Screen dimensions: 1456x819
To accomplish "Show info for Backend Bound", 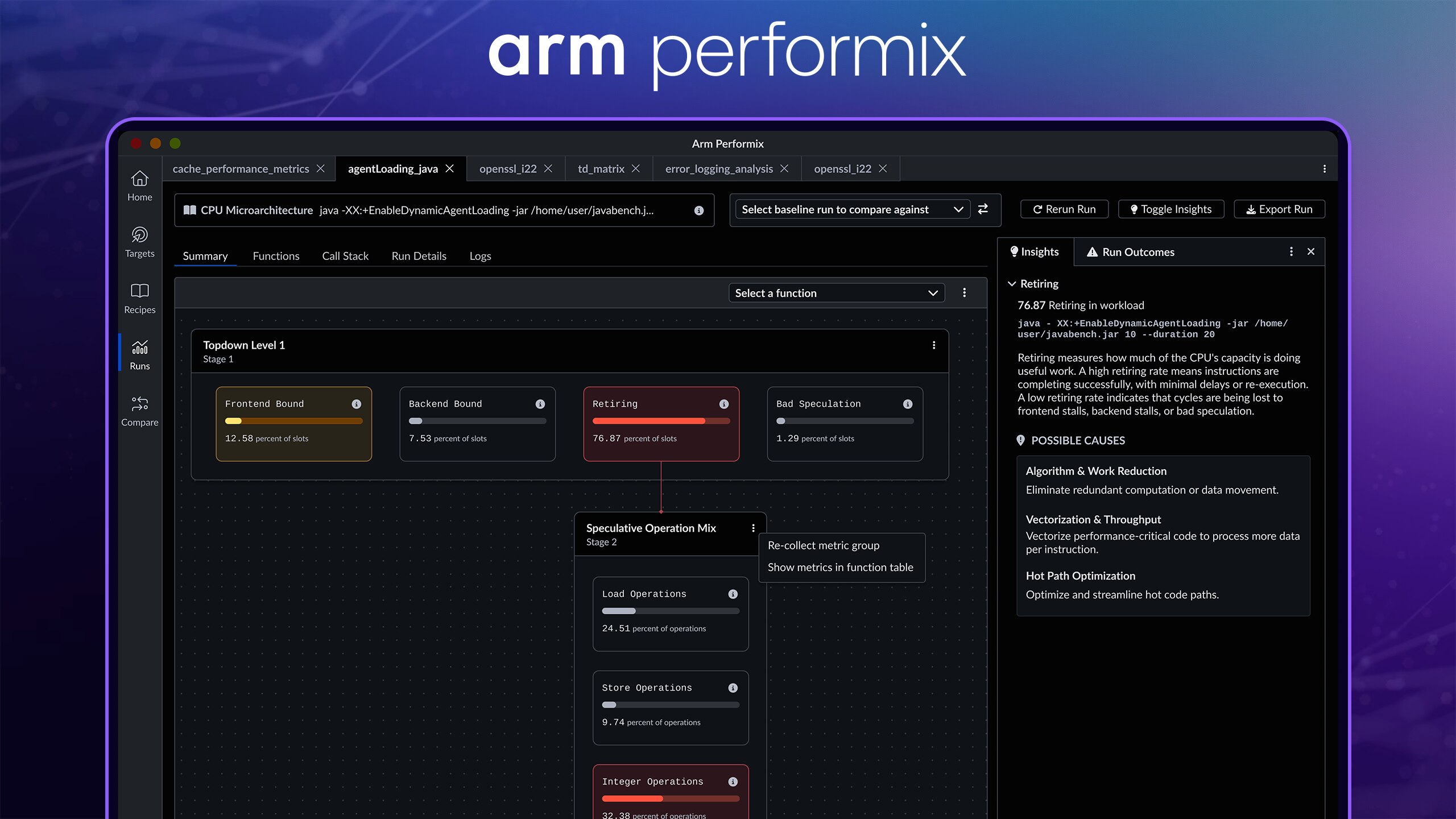I will (540, 404).
